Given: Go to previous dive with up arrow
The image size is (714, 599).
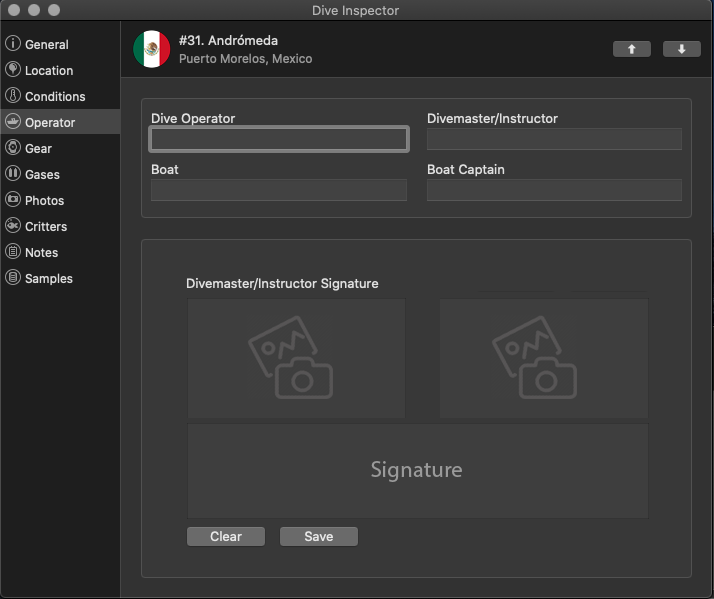Looking at the screenshot, I should [x=632, y=49].
